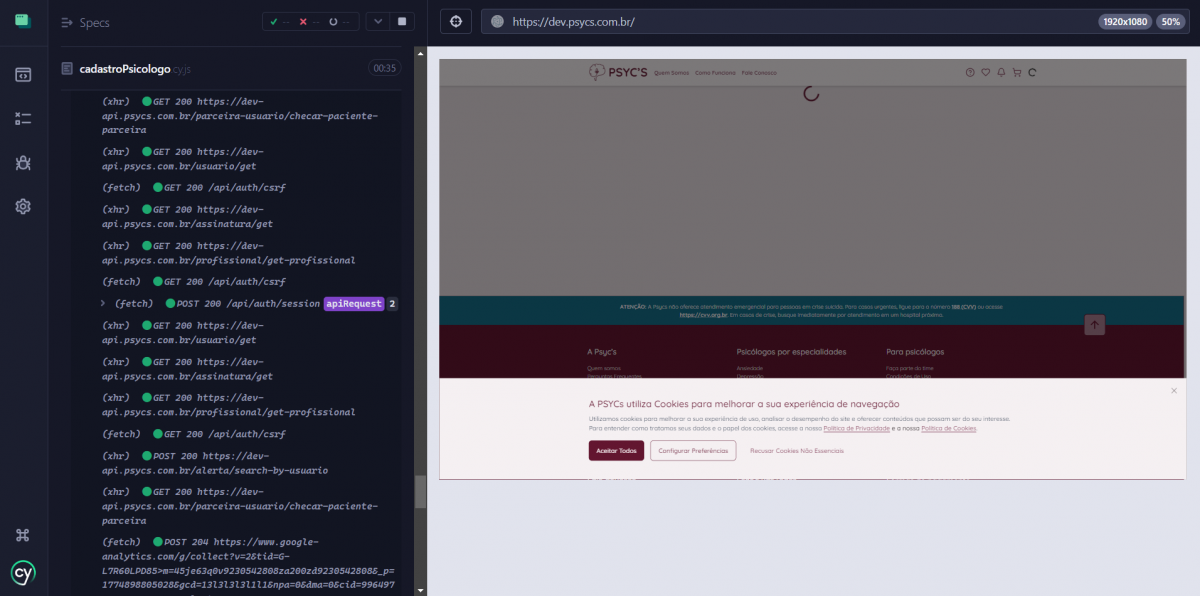Viewport: 1200px width, 596px height.
Task: Expand the POST /api/auth/session log entry
Action: [x=103, y=303]
